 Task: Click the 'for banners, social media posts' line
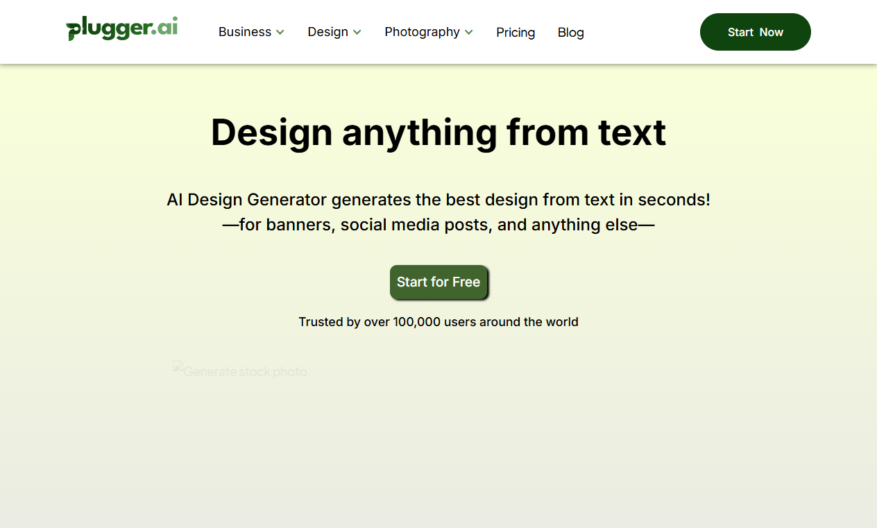[x=438, y=225]
